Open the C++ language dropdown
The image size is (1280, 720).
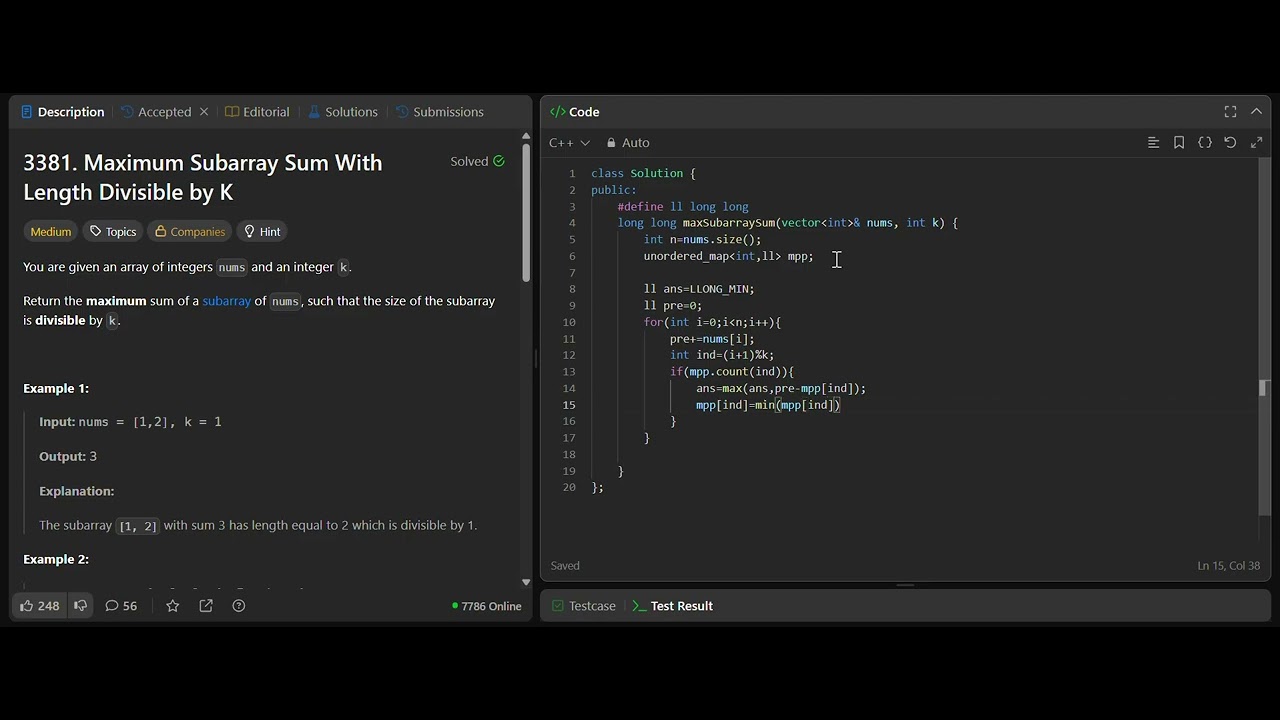(x=569, y=143)
